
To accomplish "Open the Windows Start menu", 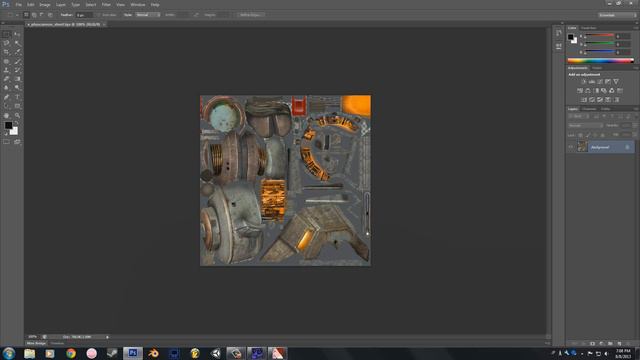I will pyautogui.click(x=9, y=353).
